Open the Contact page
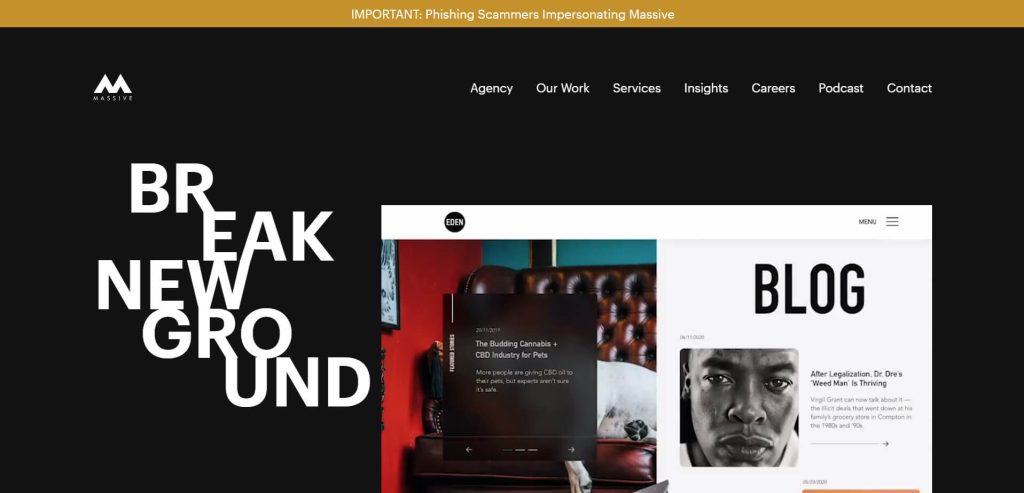The width and height of the screenshot is (1024, 493). coord(909,88)
